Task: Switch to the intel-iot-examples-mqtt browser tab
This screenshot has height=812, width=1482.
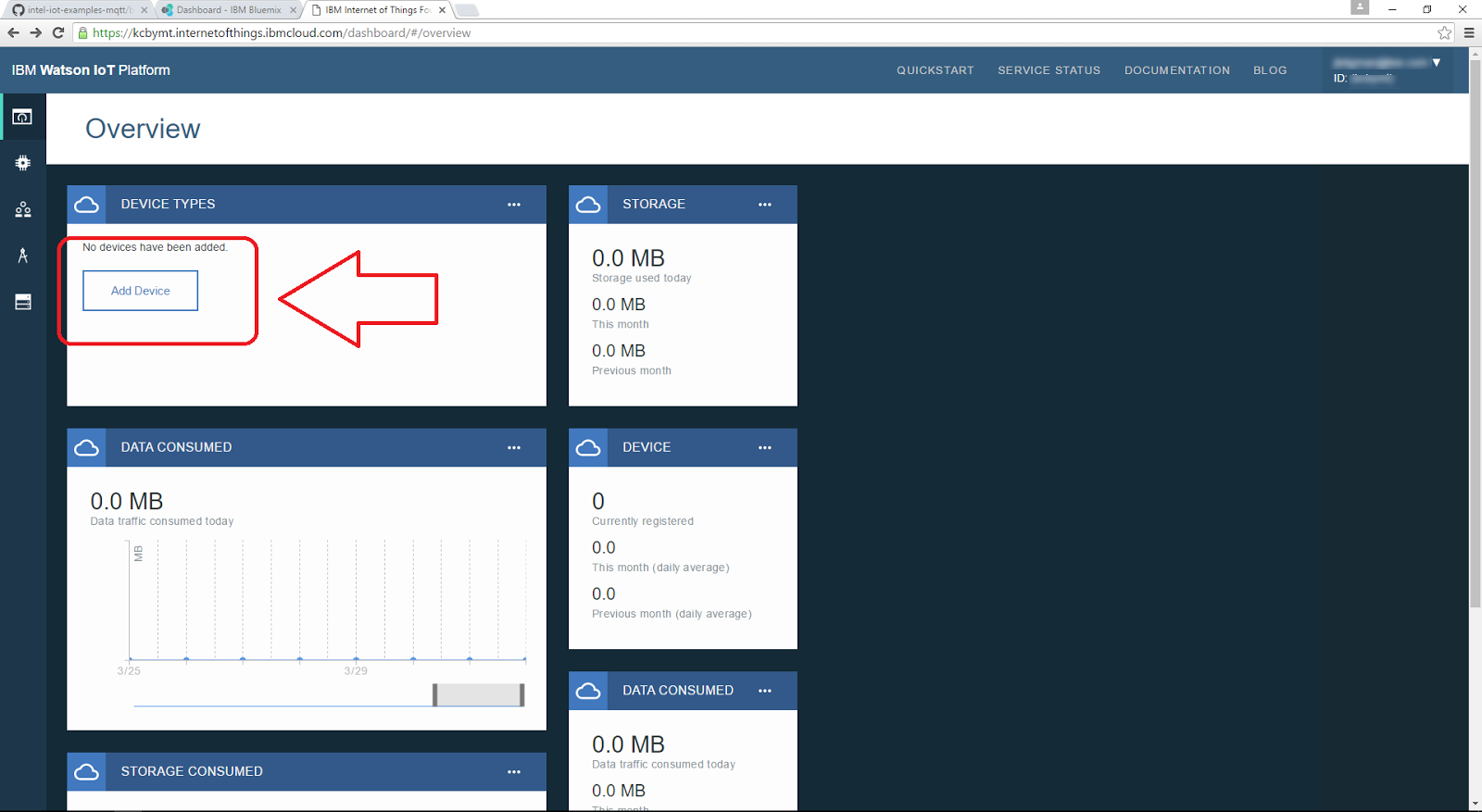Action: click(x=80, y=10)
